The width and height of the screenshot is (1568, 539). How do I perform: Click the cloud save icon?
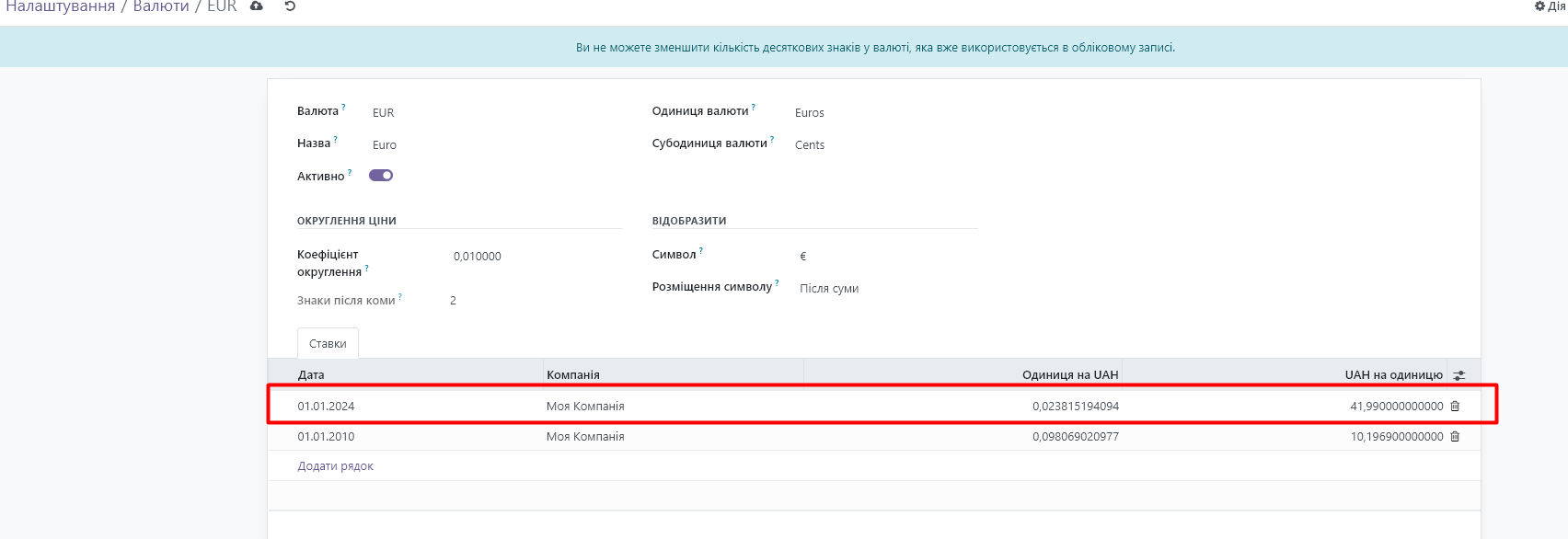(257, 6)
